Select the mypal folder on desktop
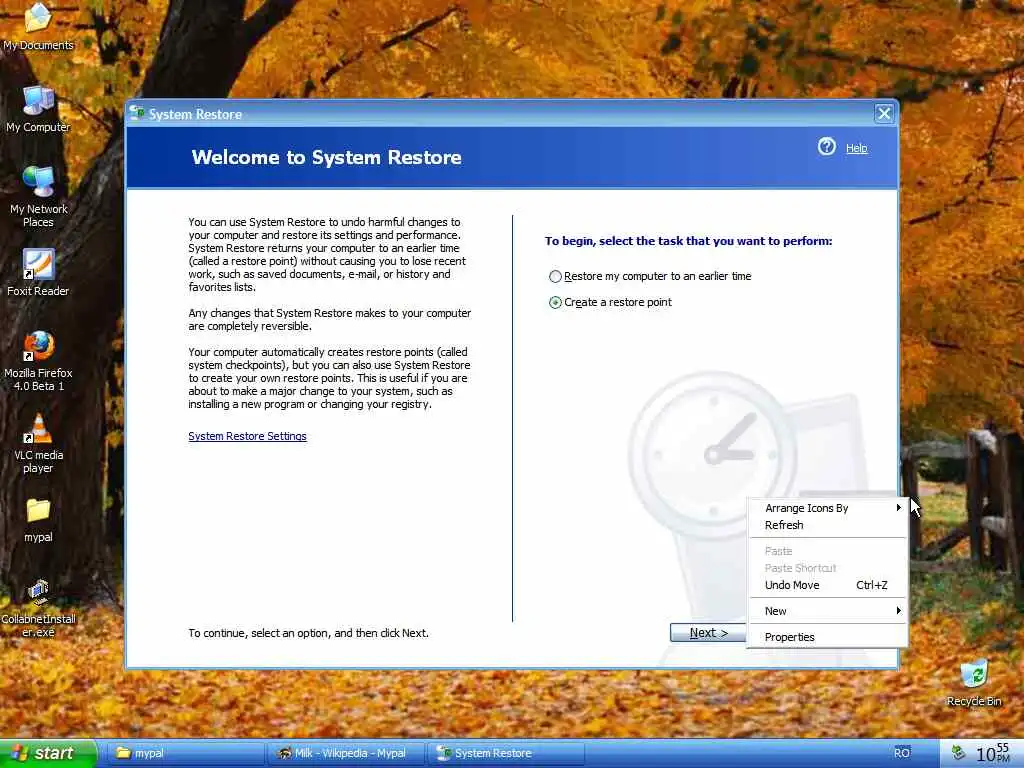Viewport: 1024px width, 768px height. pos(38,520)
